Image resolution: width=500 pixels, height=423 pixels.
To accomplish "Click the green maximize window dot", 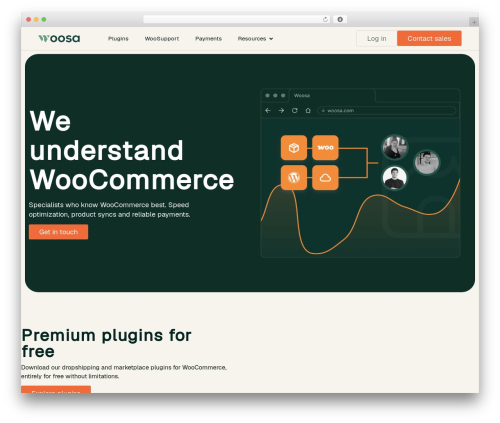I will 44,19.
